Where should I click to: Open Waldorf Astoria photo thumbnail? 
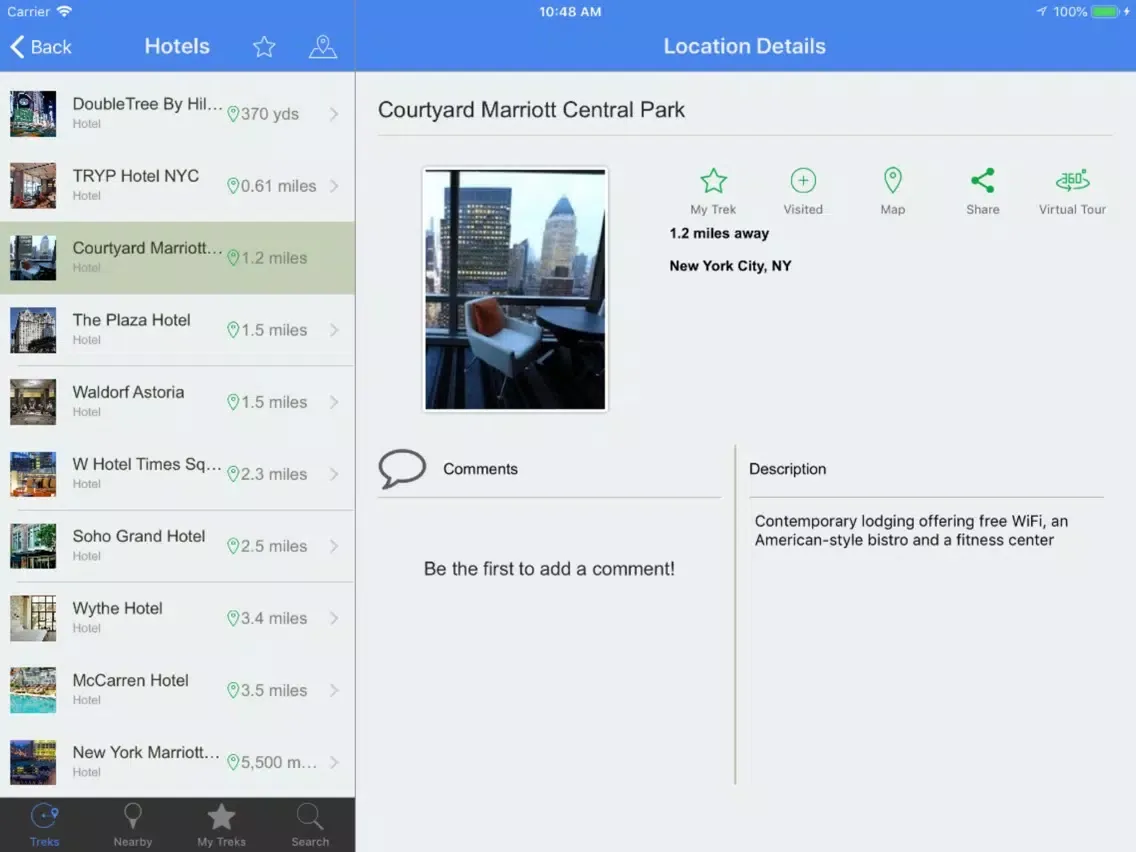coord(33,402)
